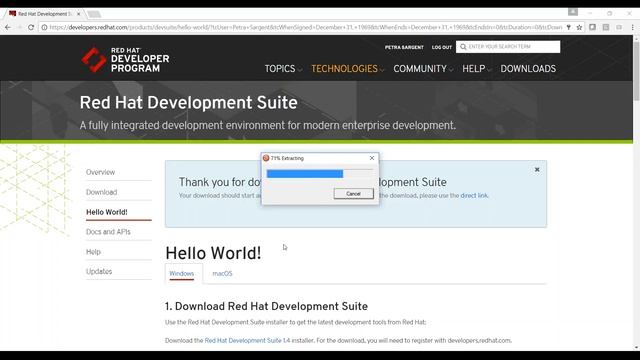Expand the Help menu in header

476,69
